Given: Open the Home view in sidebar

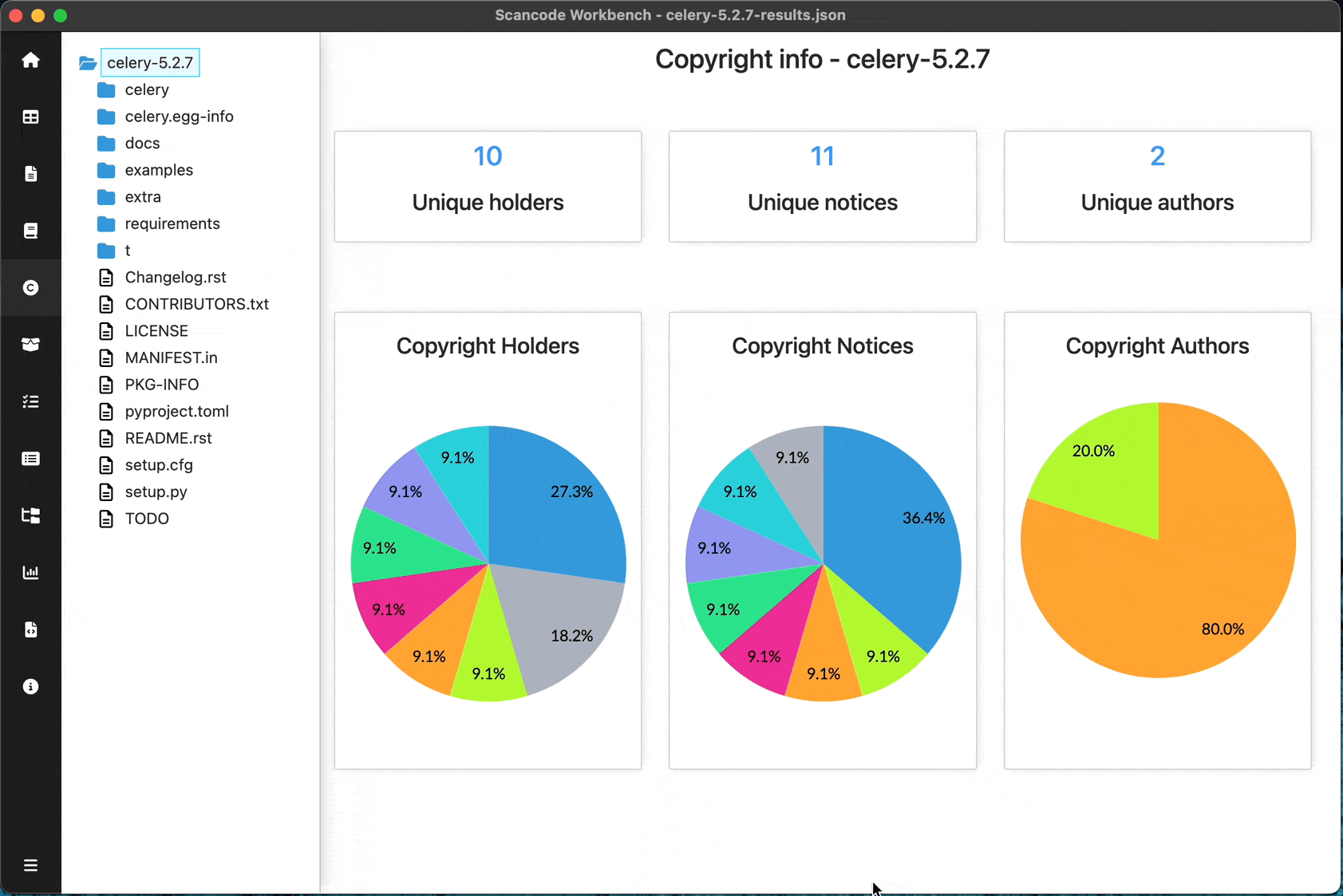Looking at the screenshot, I should click(30, 61).
